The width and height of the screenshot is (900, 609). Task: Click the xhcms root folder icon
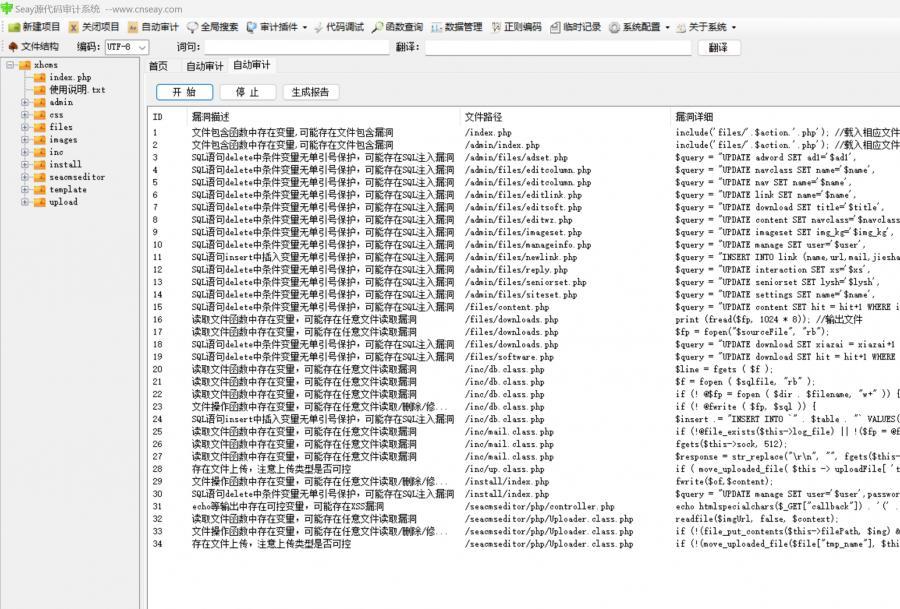pos(25,65)
